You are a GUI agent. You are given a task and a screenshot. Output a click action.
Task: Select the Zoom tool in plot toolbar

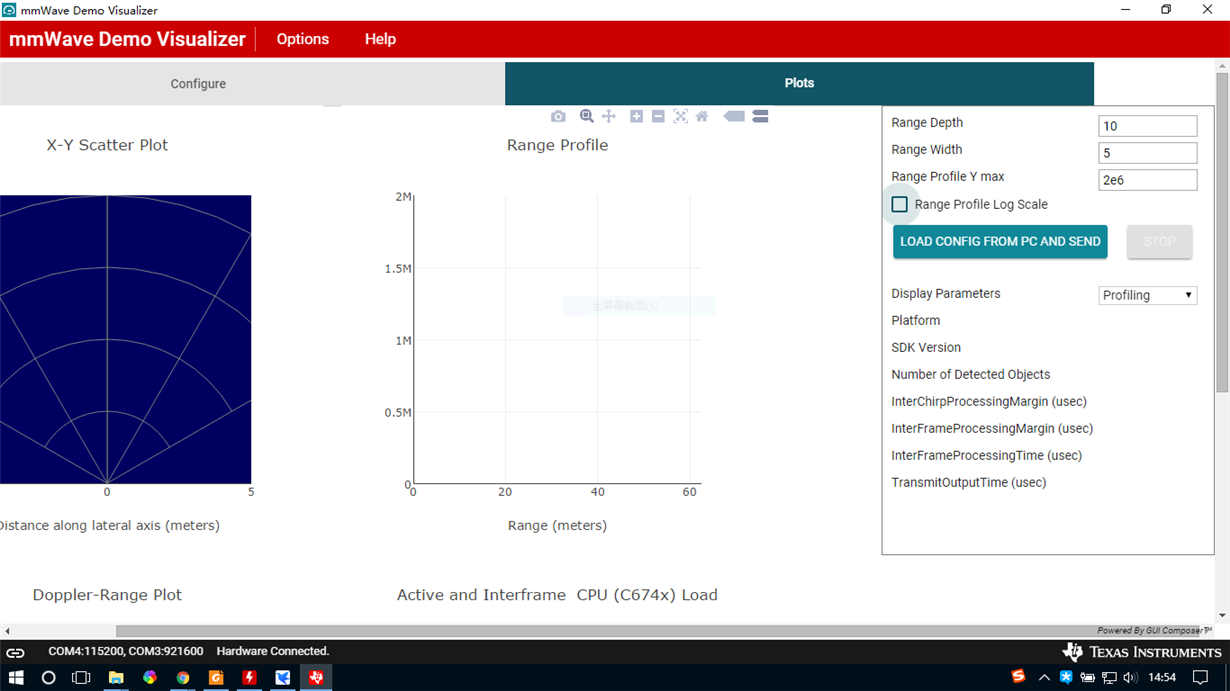tap(587, 117)
